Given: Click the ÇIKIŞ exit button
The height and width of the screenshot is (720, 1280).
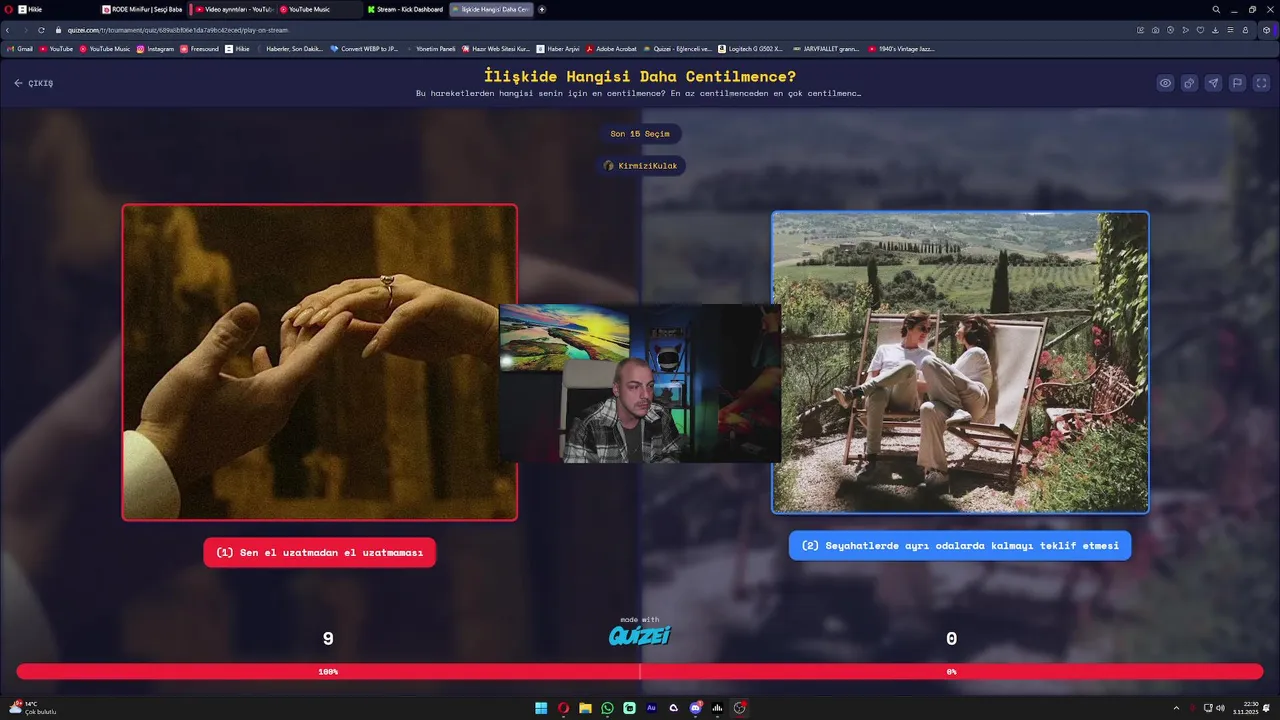Looking at the screenshot, I should tap(34, 83).
